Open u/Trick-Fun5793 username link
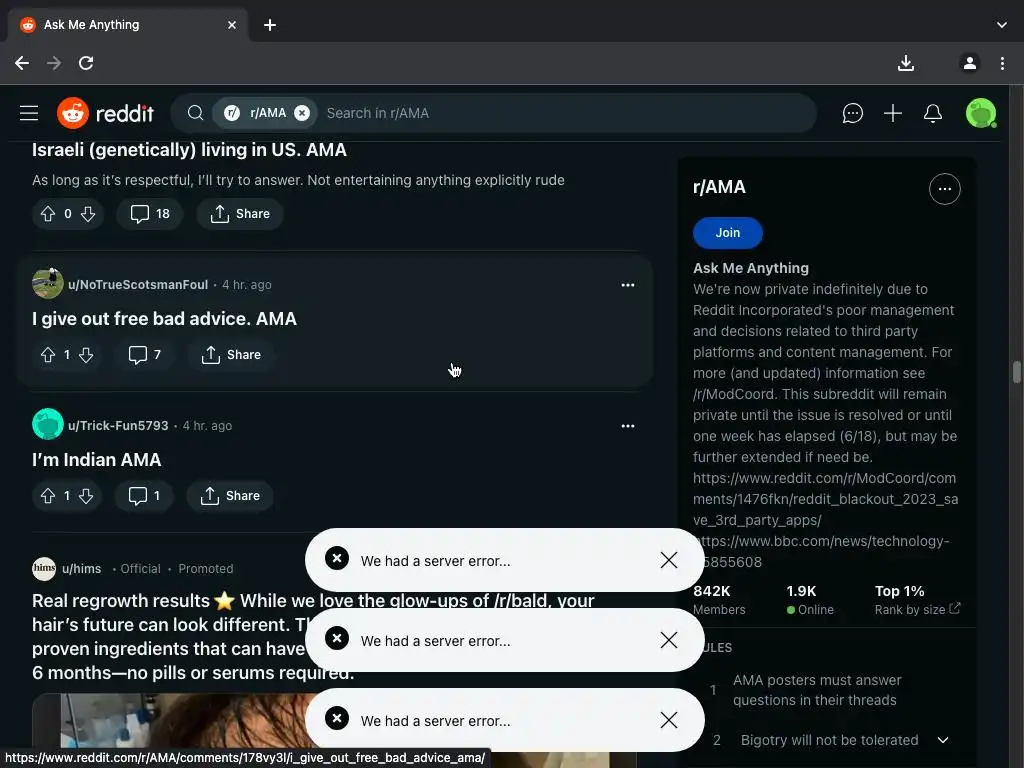 tap(118, 426)
